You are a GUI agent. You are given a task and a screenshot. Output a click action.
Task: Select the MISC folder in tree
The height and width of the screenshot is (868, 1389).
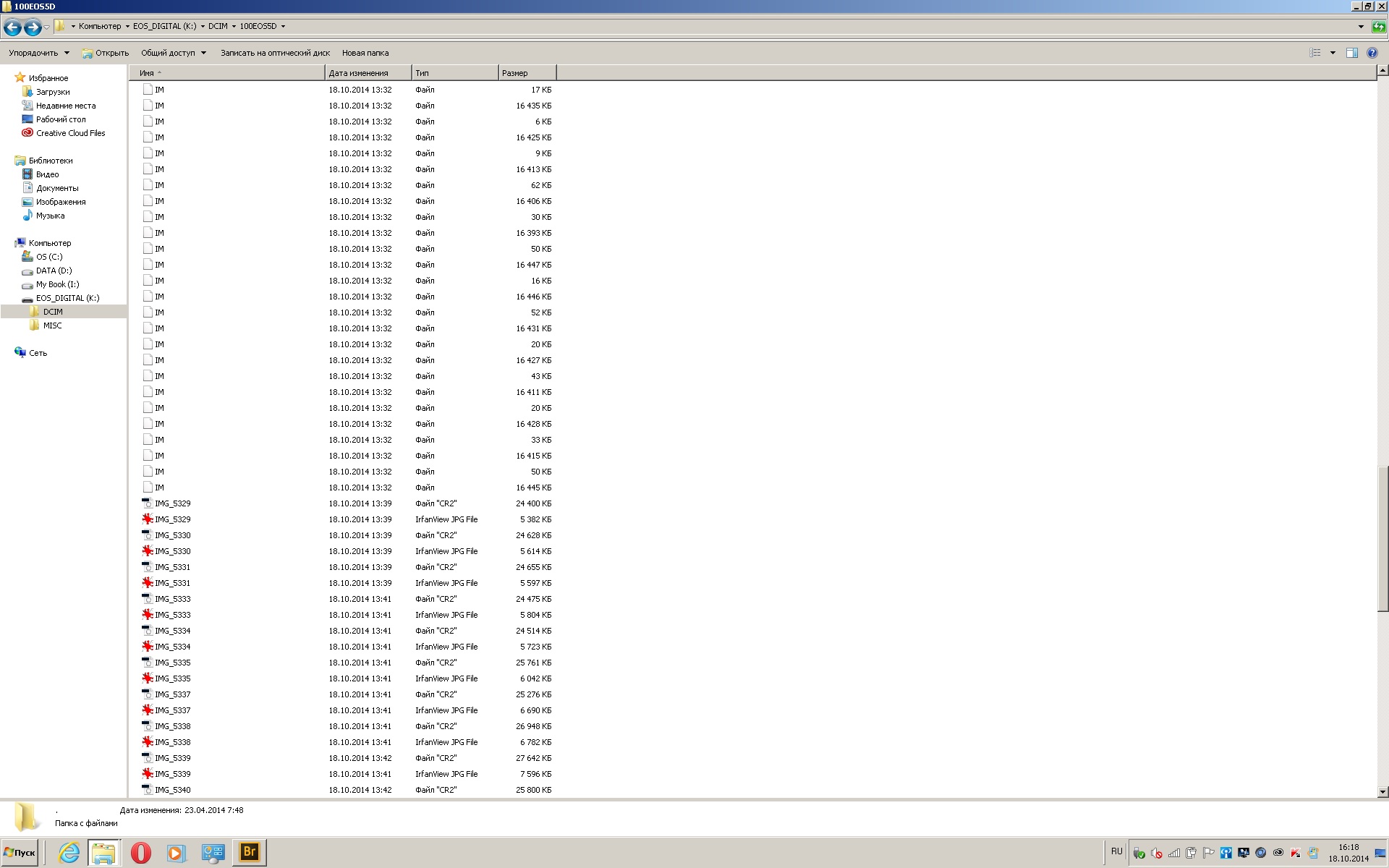coord(52,325)
